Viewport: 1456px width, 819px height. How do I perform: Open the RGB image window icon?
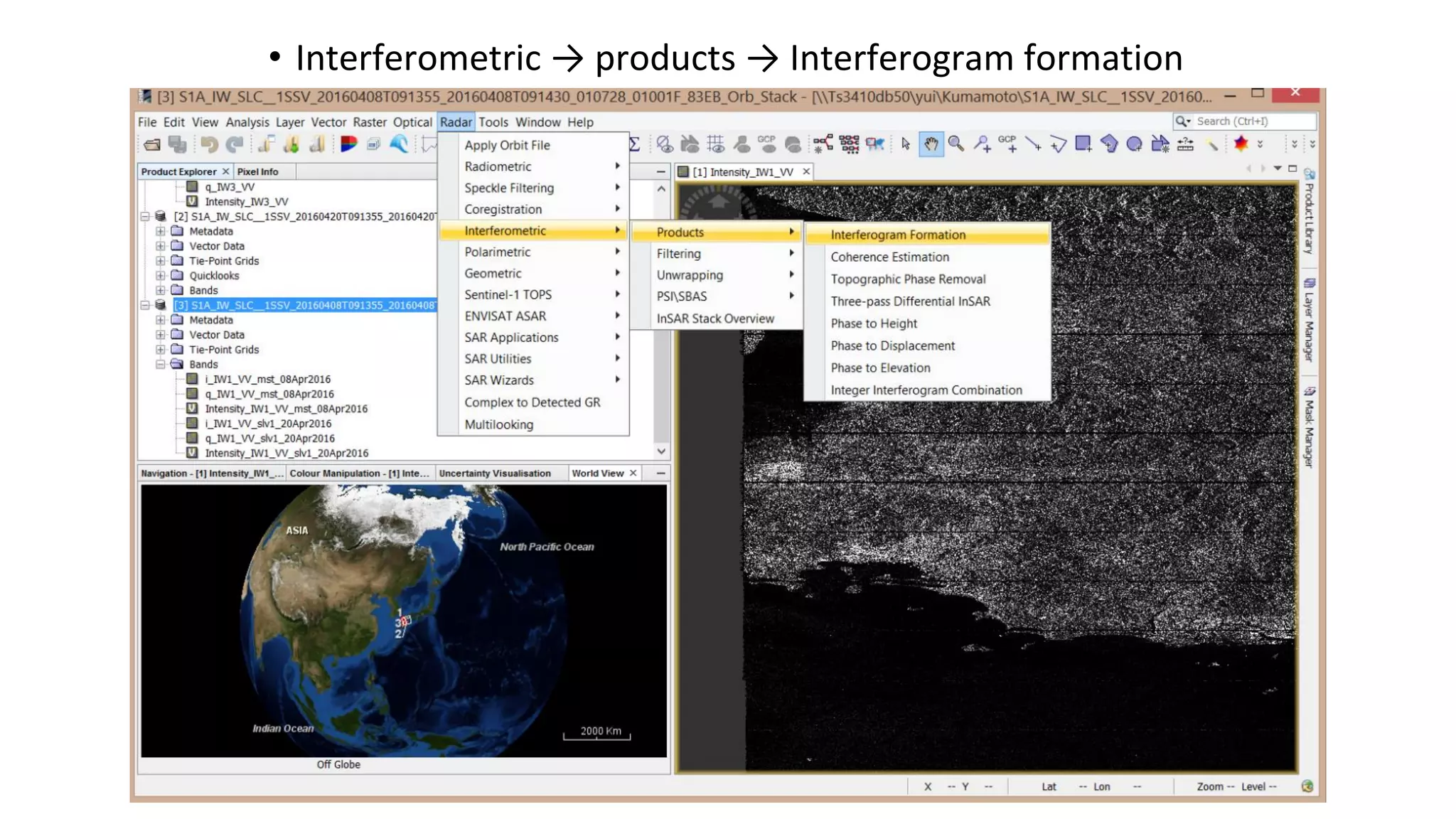tap(348, 144)
